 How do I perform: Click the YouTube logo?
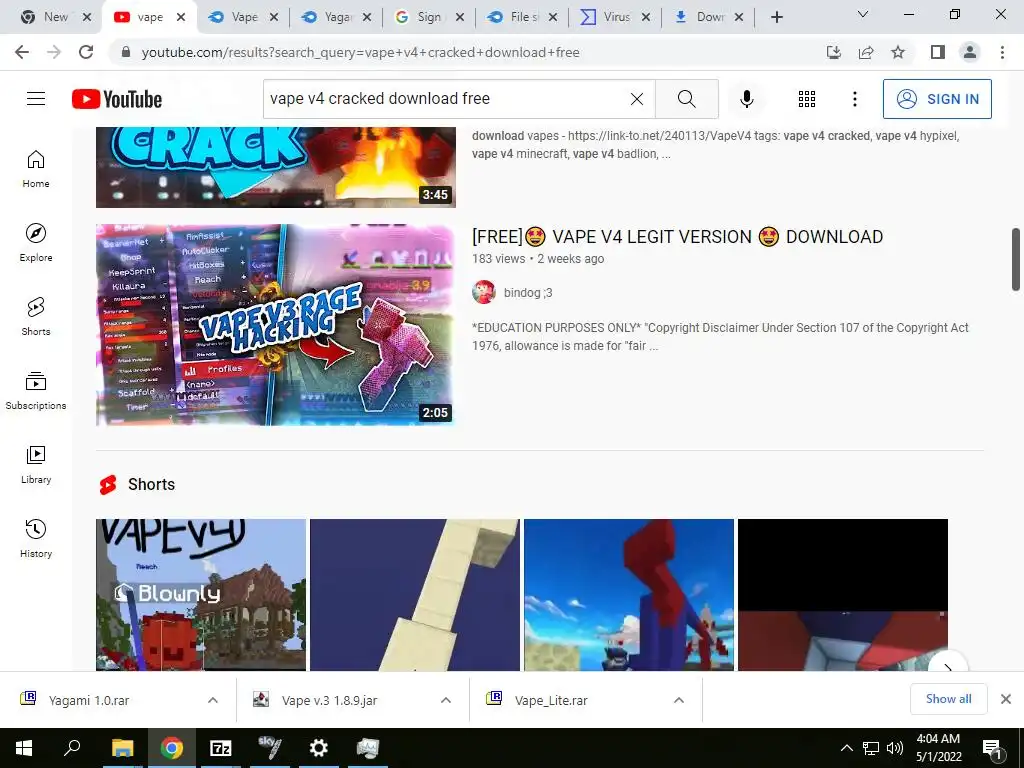117,99
